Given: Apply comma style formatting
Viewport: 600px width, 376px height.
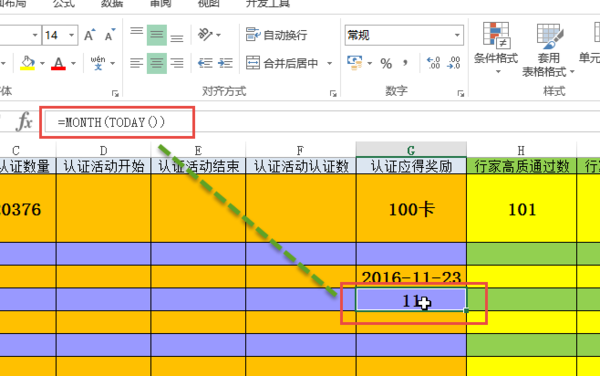Looking at the screenshot, I should coord(405,63).
